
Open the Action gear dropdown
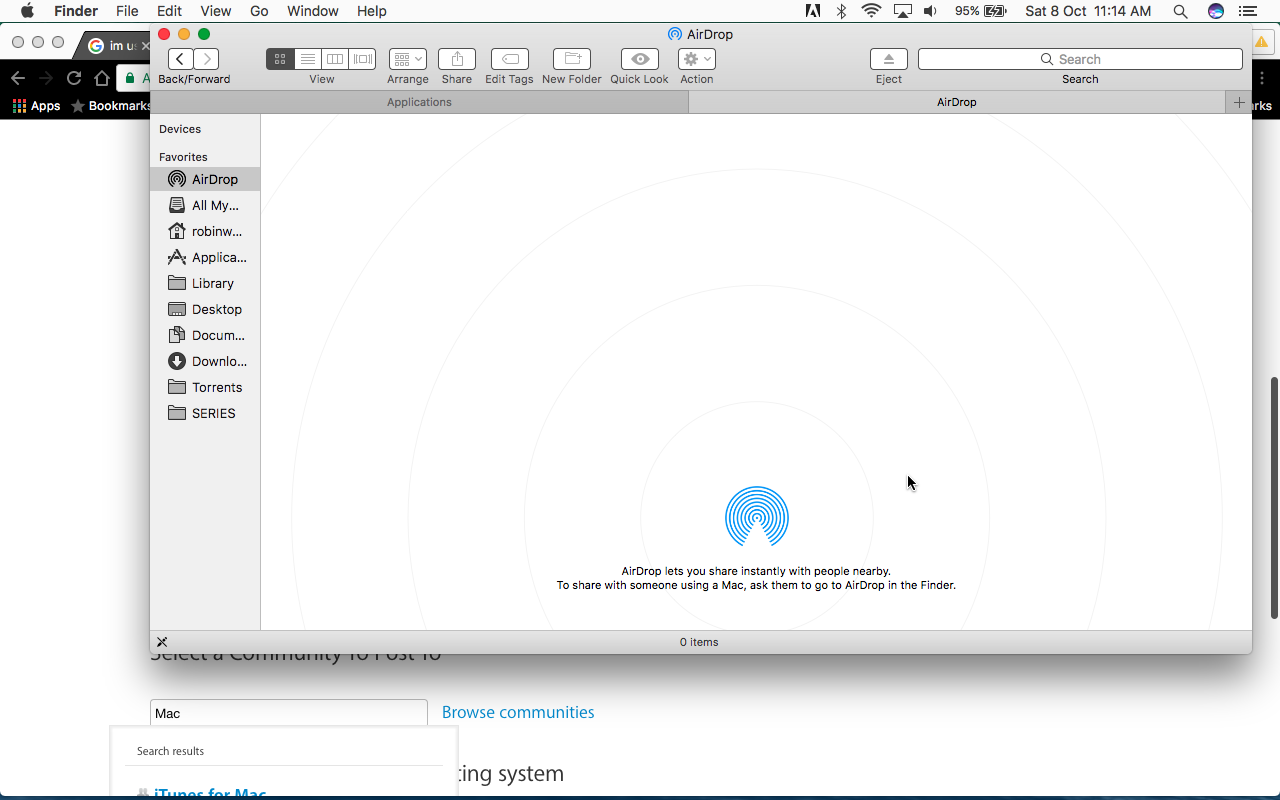coord(696,59)
